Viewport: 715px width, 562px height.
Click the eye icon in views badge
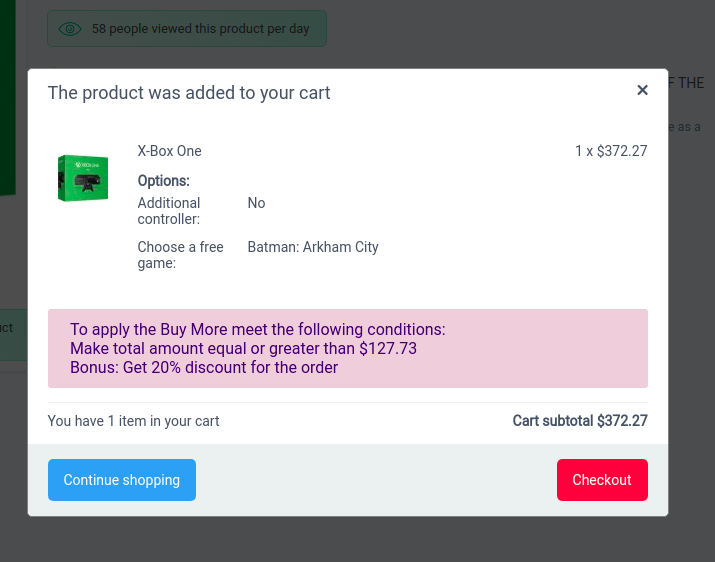(x=69, y=29)
